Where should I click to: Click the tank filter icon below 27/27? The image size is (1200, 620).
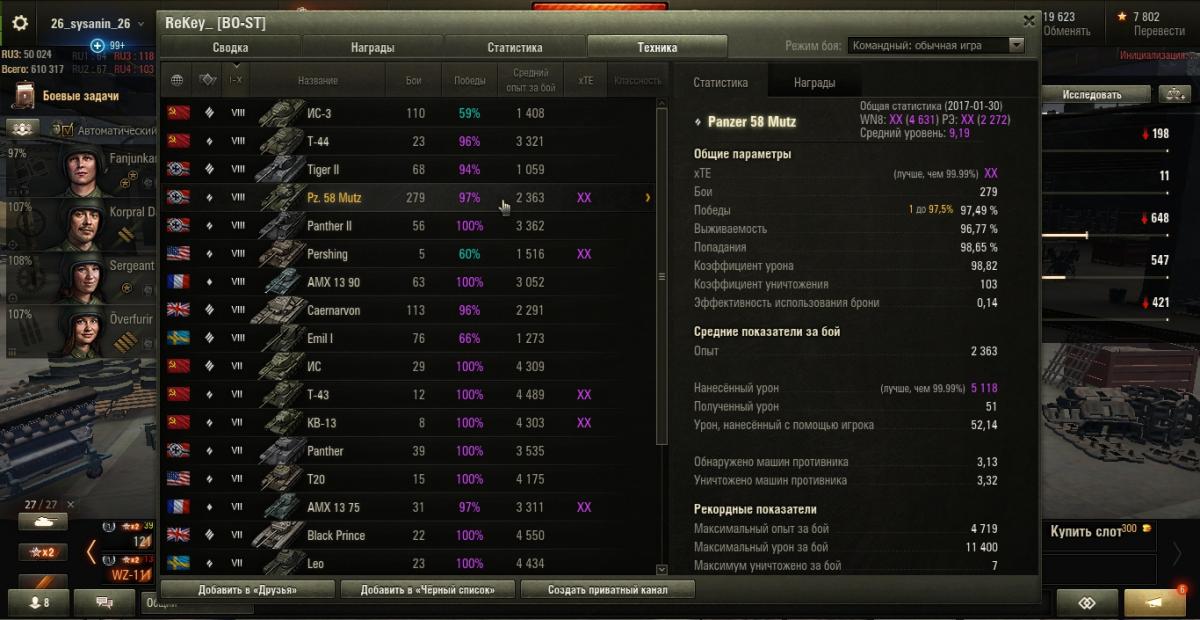point(43,522)
